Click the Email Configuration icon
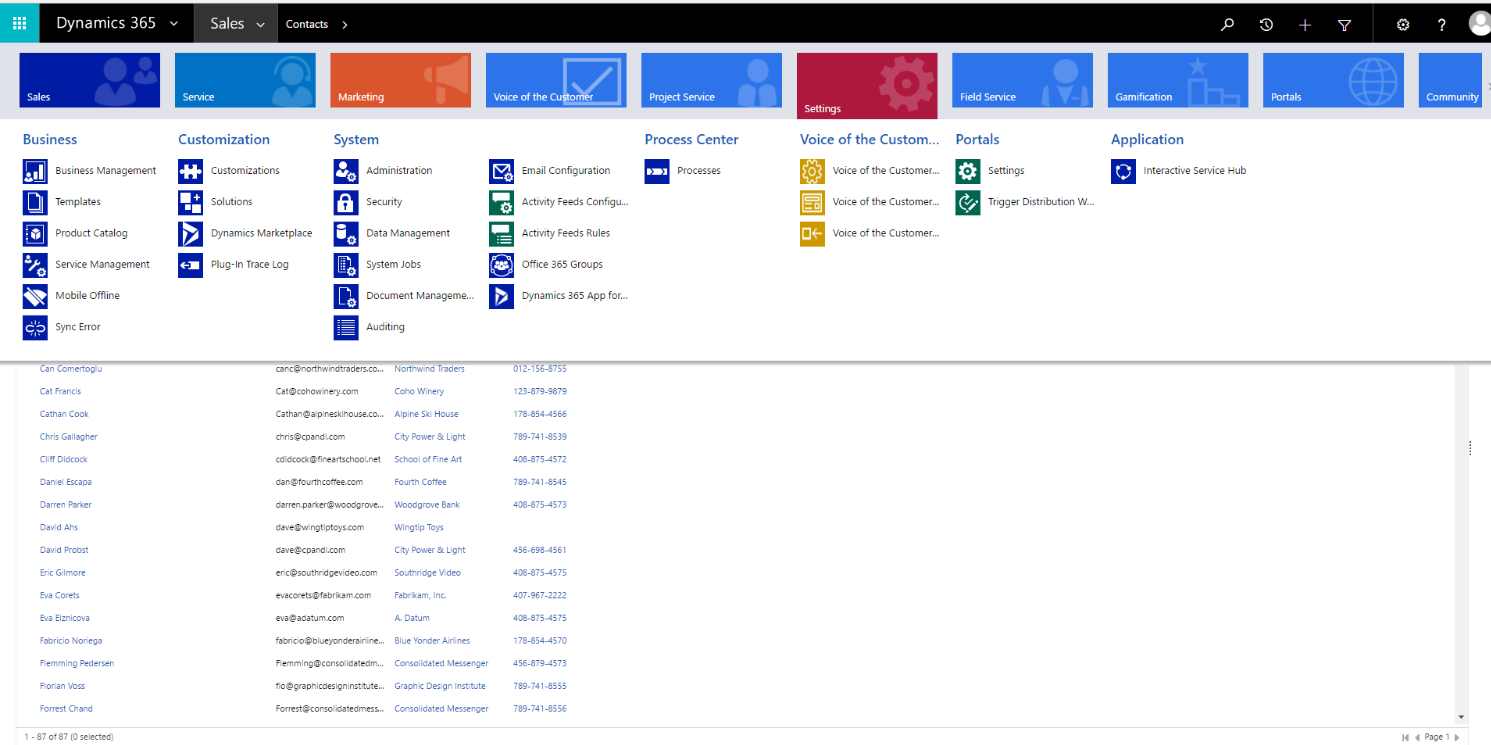Image resolution: width=1491 pixels, height=745 pixels. tap(502, 171)
